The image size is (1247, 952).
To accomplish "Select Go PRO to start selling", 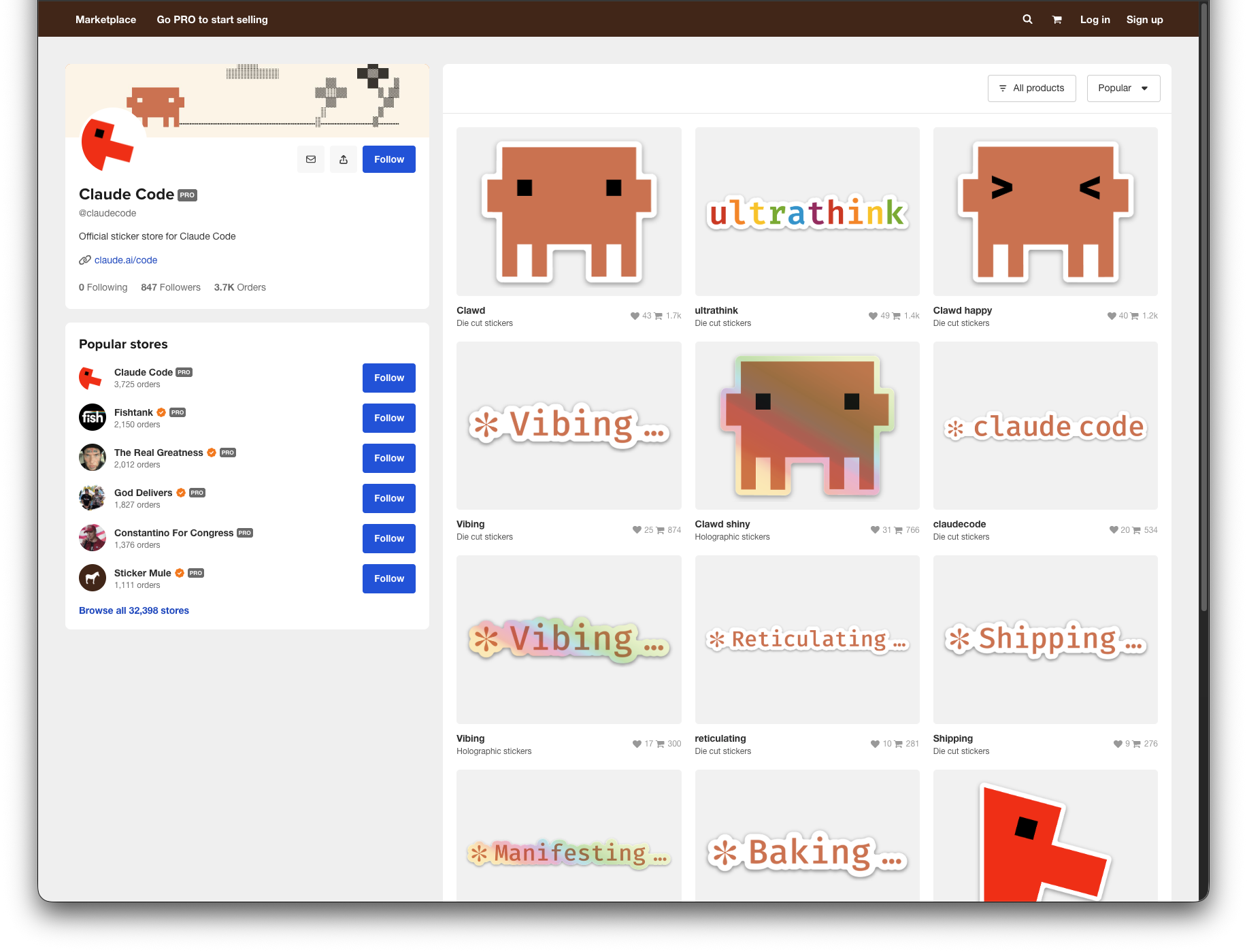I will pyautogui.click(x=212, y=20).
